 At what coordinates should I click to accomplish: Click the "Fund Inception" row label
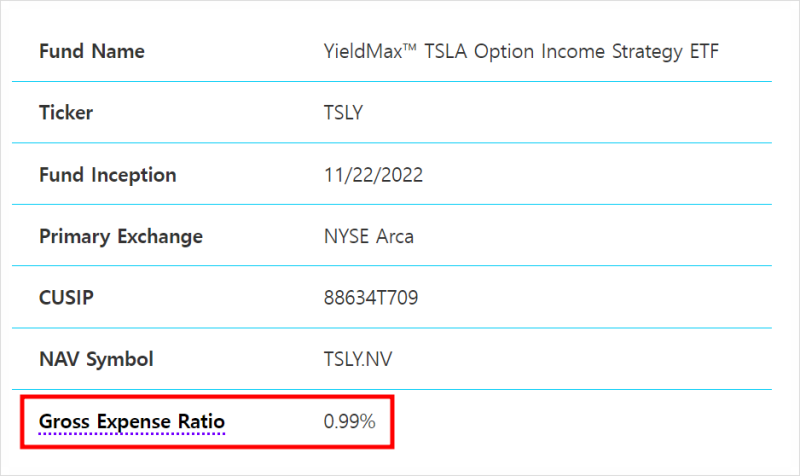[107, 175]
